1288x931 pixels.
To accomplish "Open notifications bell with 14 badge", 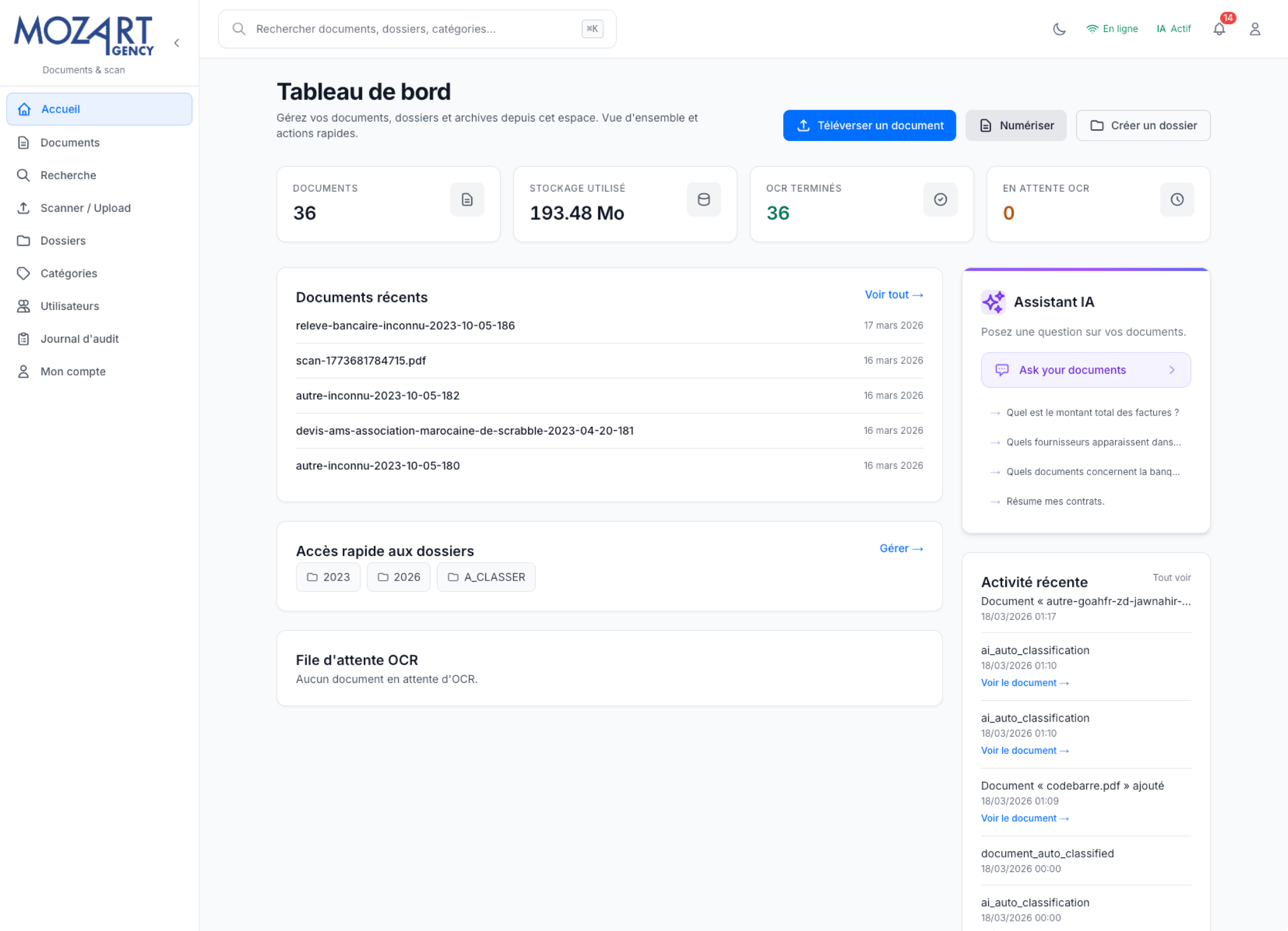I will pyautogui.click(x=1219, y=29).
